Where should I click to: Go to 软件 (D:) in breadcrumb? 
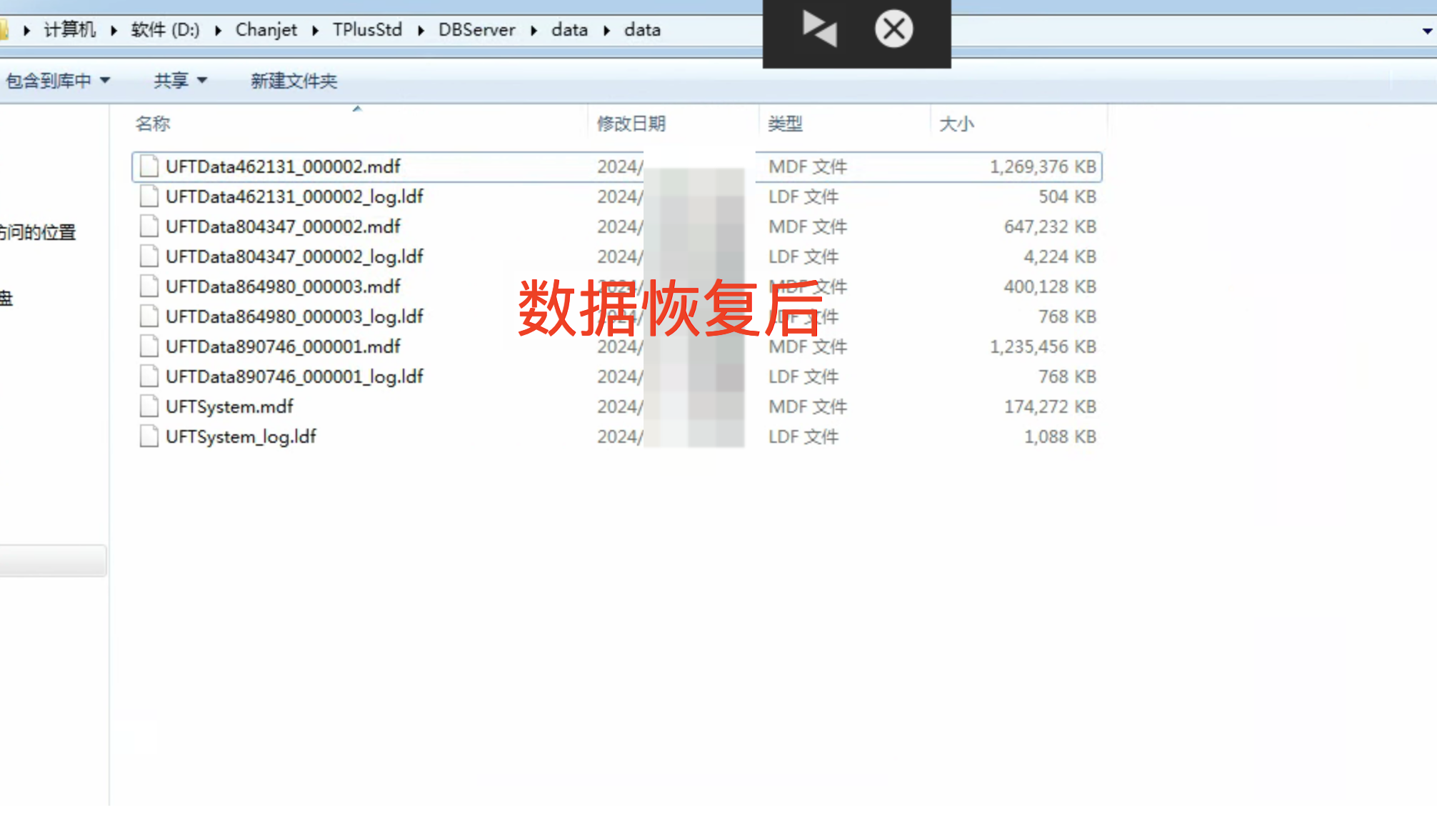(165, 30)
